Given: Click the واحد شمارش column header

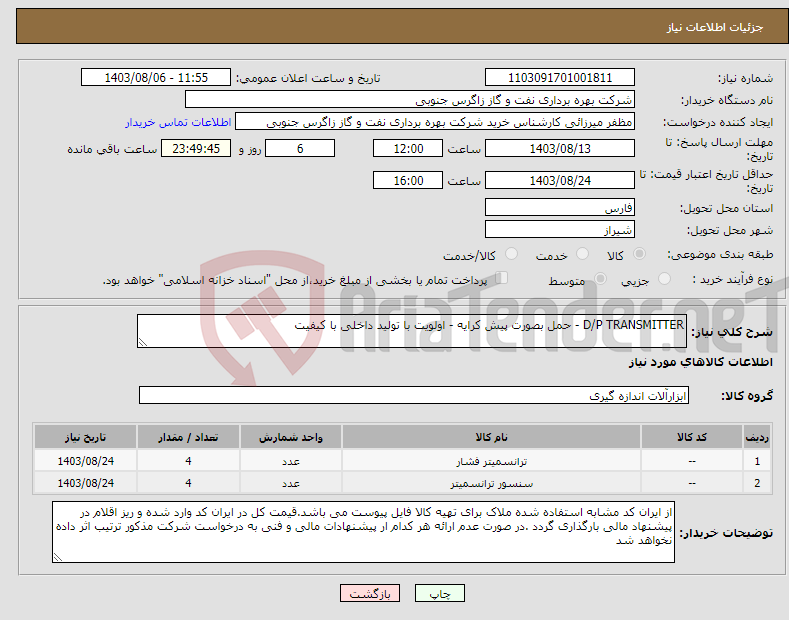Looking at the screenshot, I should 291,437.
